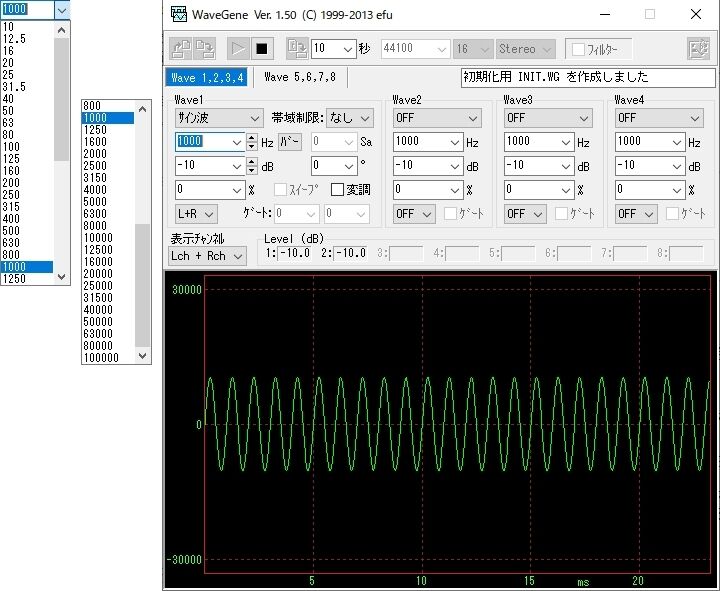Click scroll up arrow in second list
This screenshot has height=591, width=720.
tap(142, 109)
